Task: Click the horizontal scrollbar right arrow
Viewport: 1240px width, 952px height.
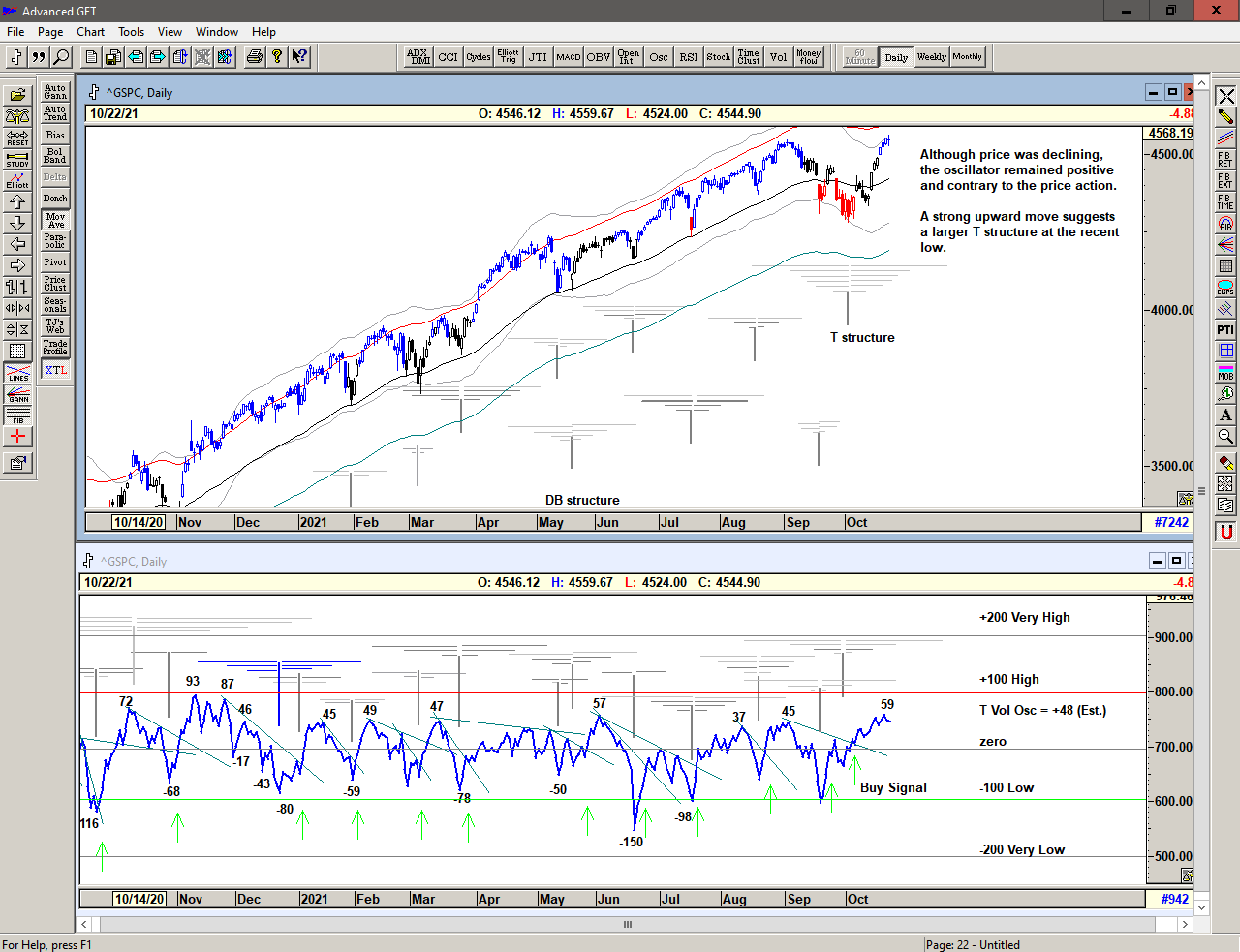Action: (1184, 925)
